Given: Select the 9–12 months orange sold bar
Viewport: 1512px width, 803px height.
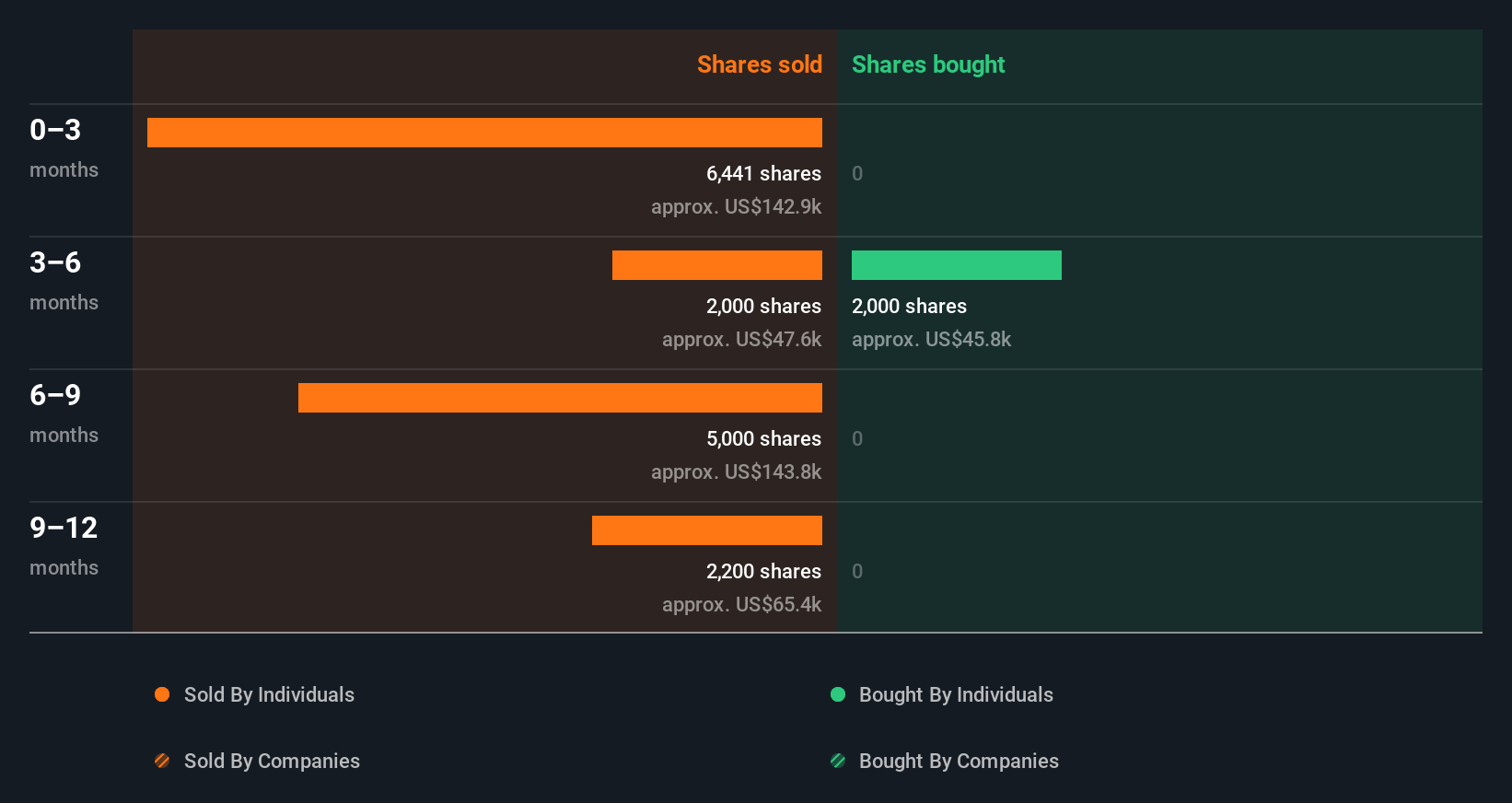Looking at the screenshot, I should coord(707,530).
